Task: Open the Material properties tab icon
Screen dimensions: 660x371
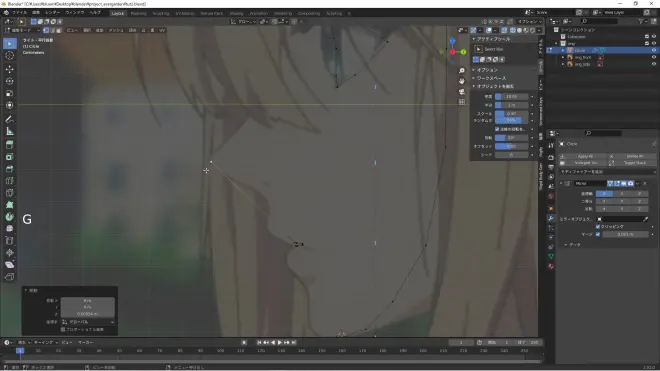Action: click(x=551, y=267)
